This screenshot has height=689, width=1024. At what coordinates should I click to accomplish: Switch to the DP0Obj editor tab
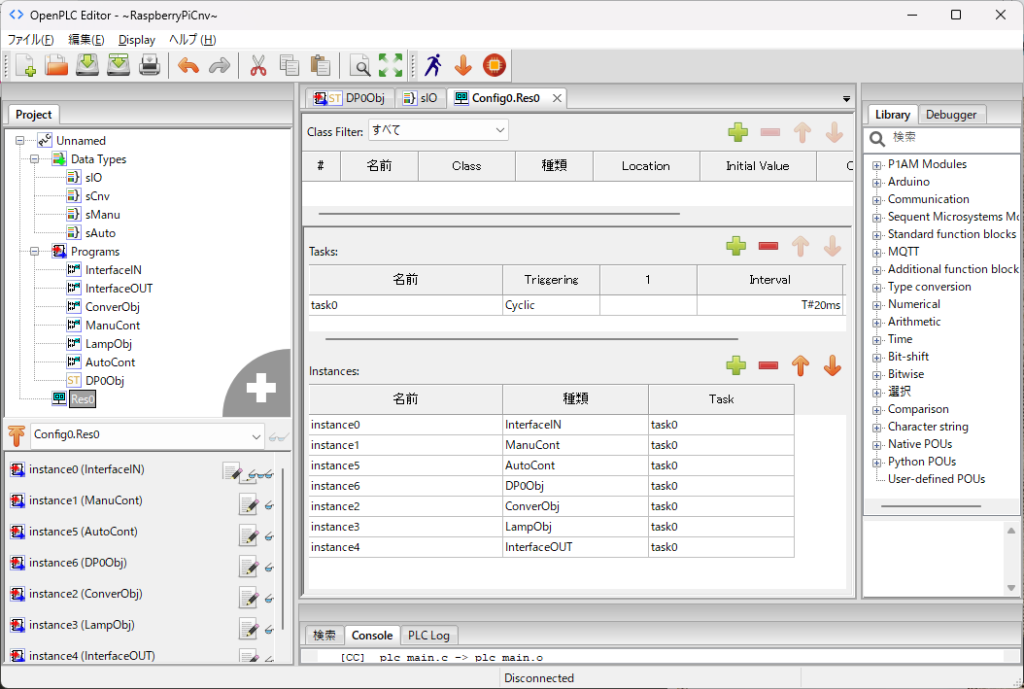(x=351, y=98)
